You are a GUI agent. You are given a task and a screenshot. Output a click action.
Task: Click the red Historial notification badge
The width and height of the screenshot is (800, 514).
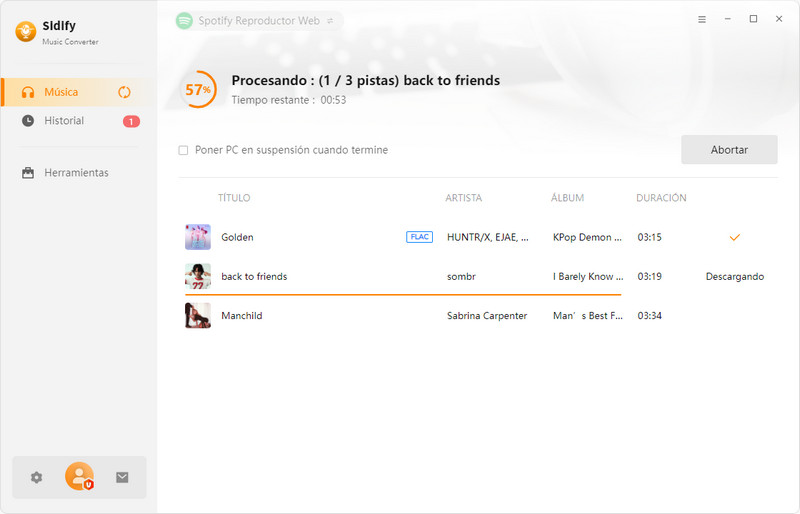coord(131,121)
